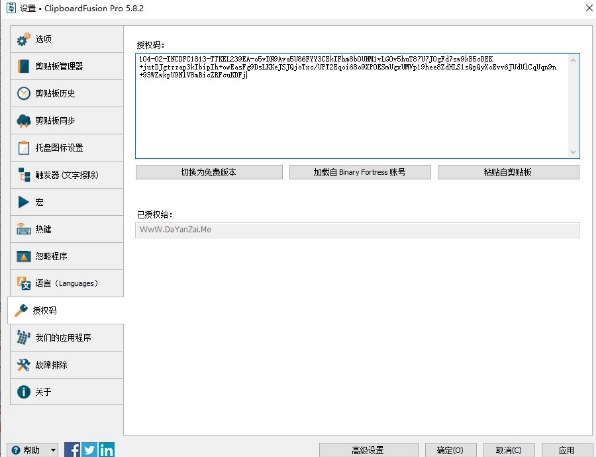Click the triggers icon in sidebar
Viewport: 596px width, 457px height.
(24, 175)
